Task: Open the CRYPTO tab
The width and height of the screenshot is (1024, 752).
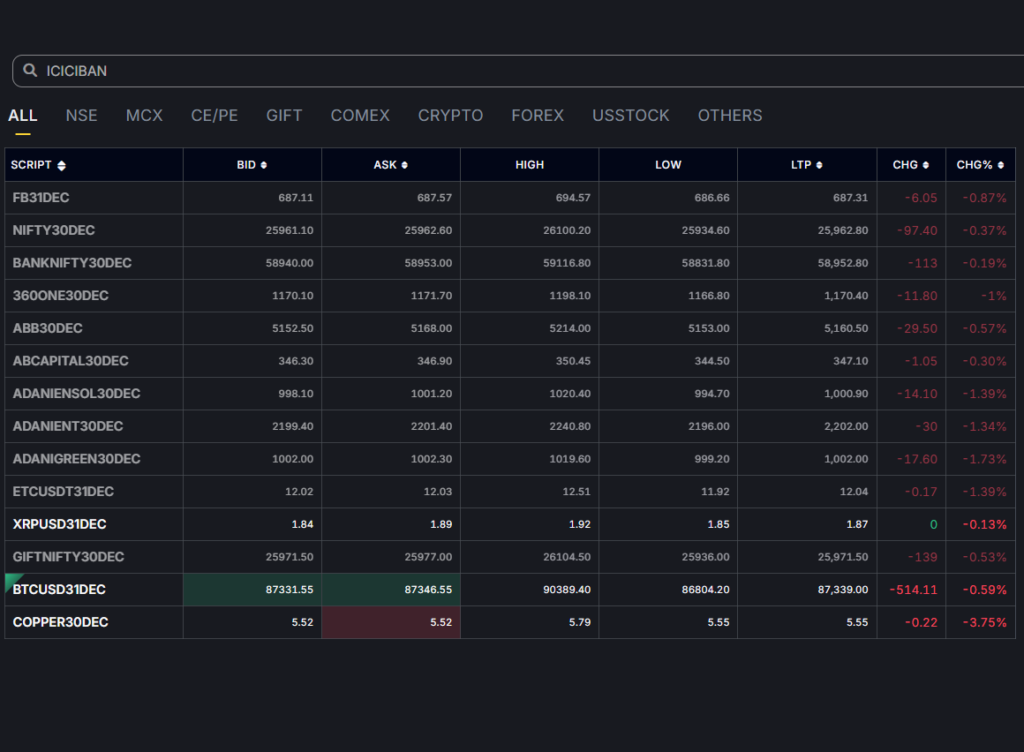Action: click(450, 116)
